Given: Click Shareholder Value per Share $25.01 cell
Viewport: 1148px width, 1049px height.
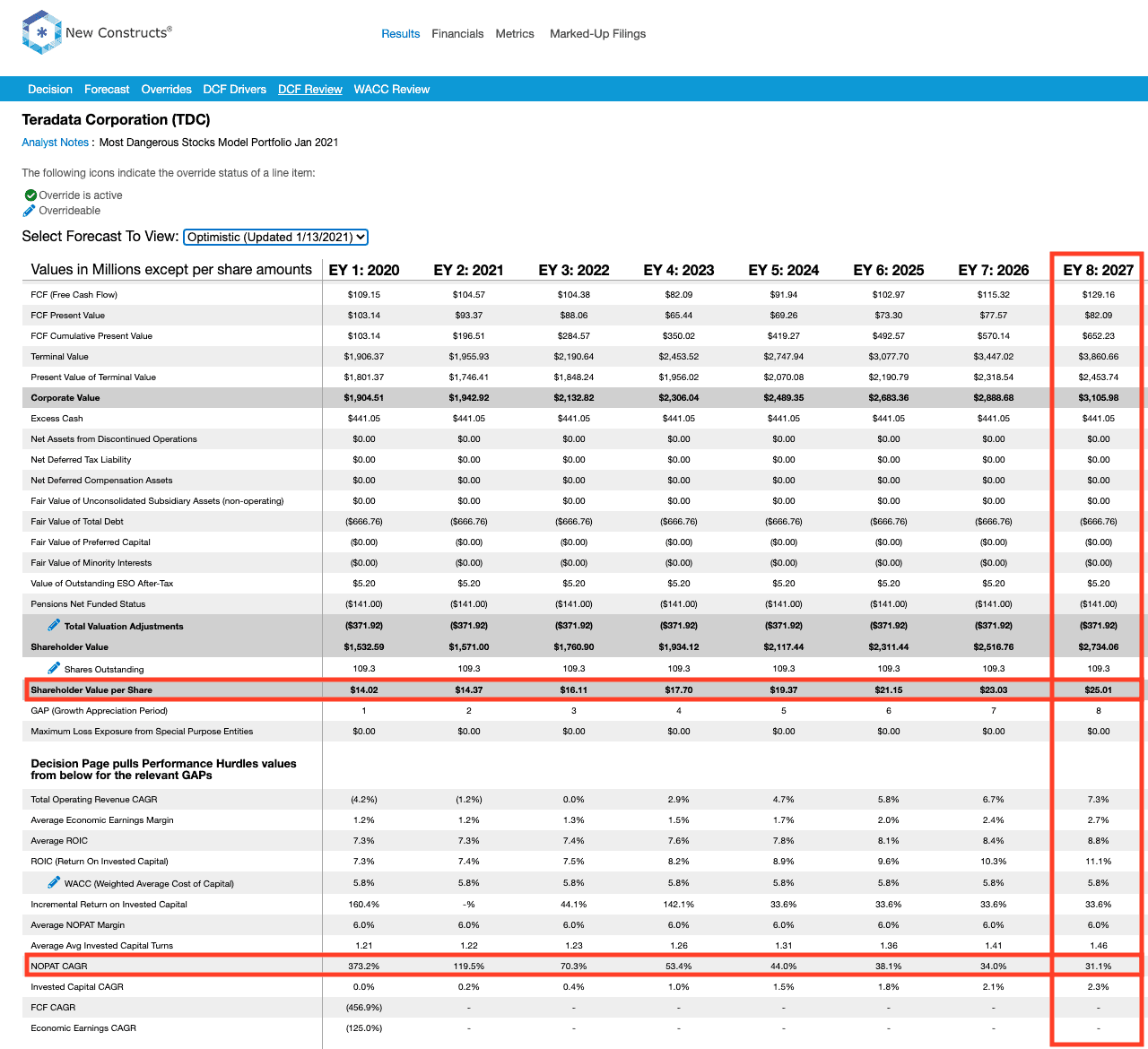Looking at the screenshot, I should [1099, 689].
